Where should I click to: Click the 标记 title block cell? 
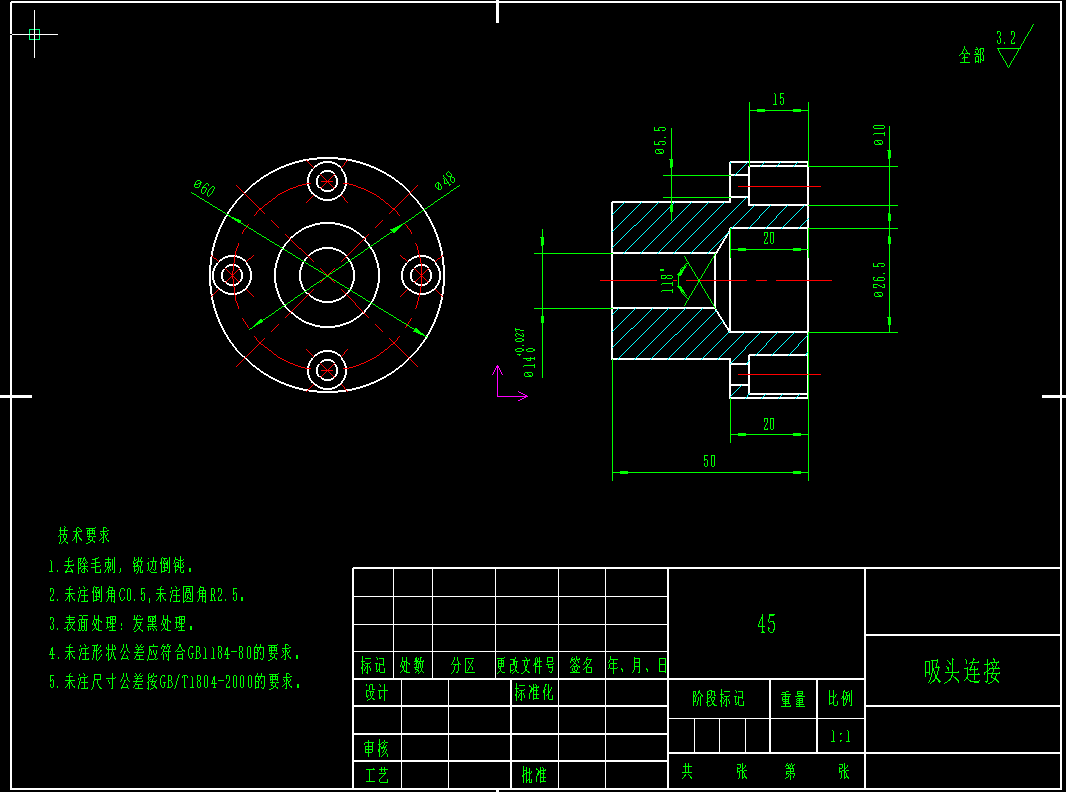(x=373, y=666)
